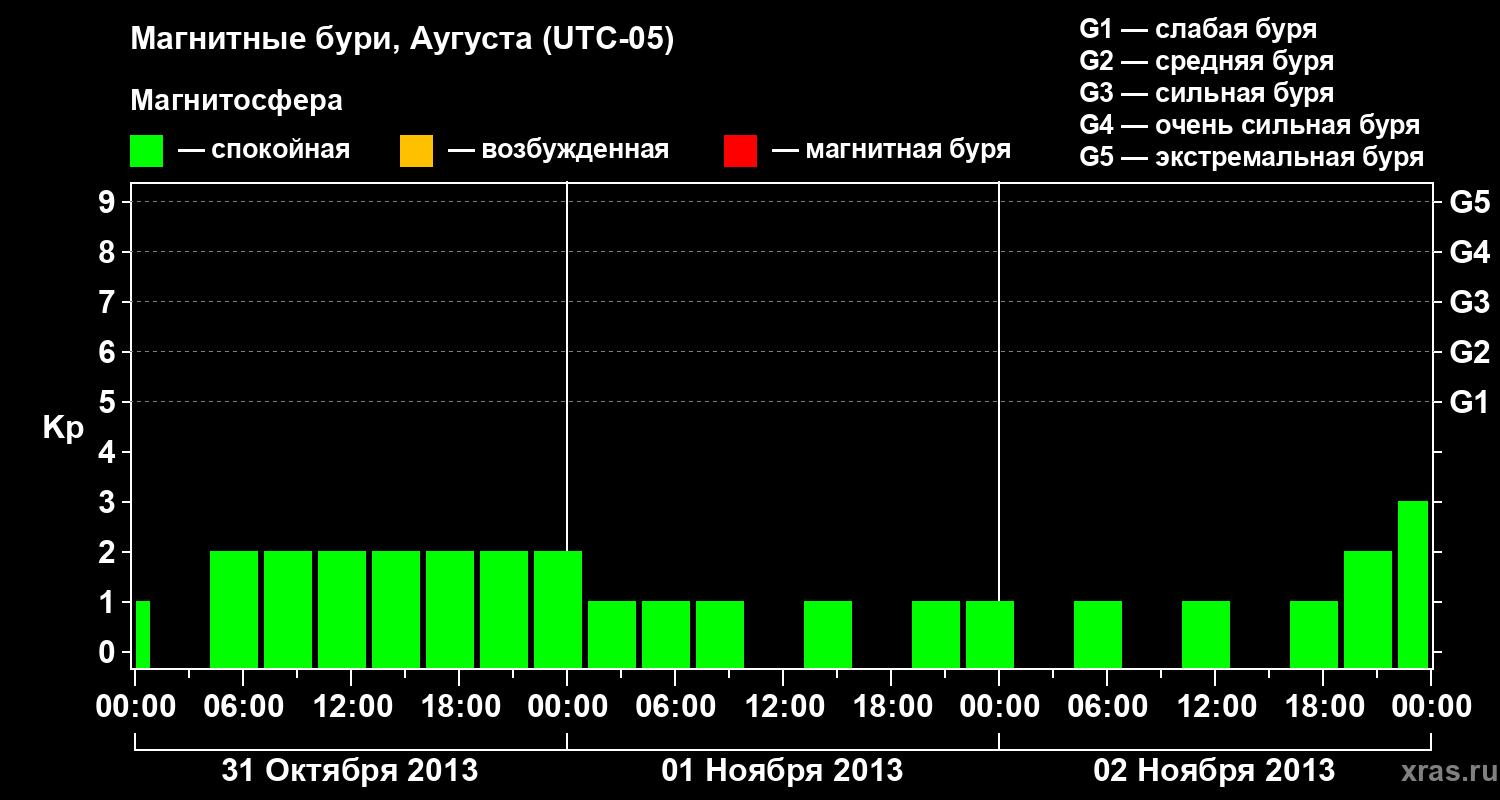Click the '02 Ноября 2013' date label
This screenshot has width=1500, height=800.
[1214, 771]
